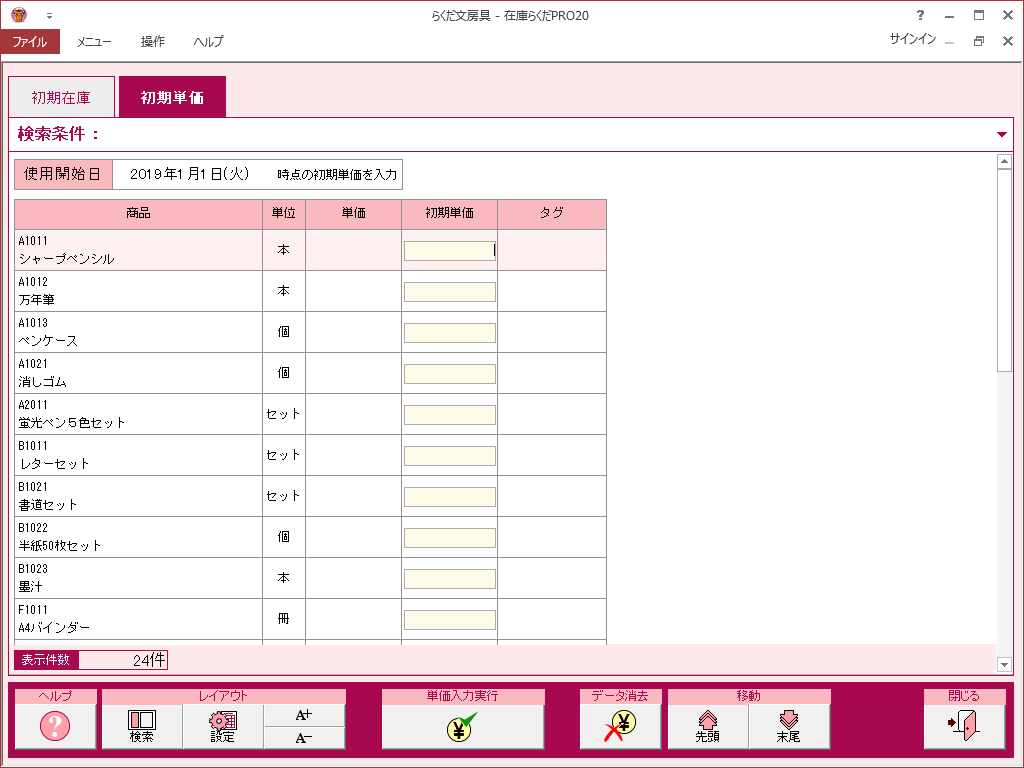Increase font size with A+ button

pos(304,715)
